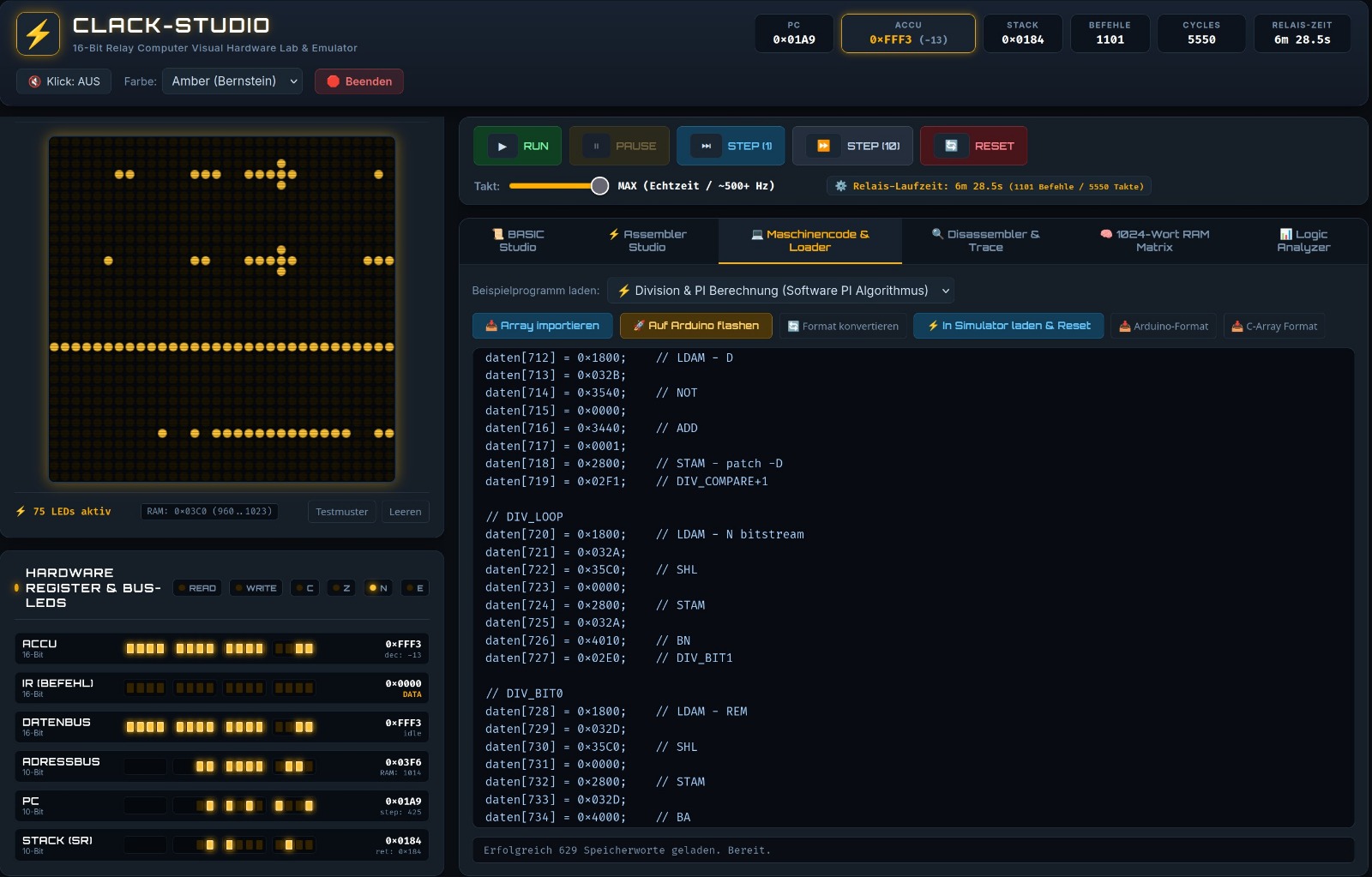
Task: Click the Testmuster button
Action: coord(341,512)
